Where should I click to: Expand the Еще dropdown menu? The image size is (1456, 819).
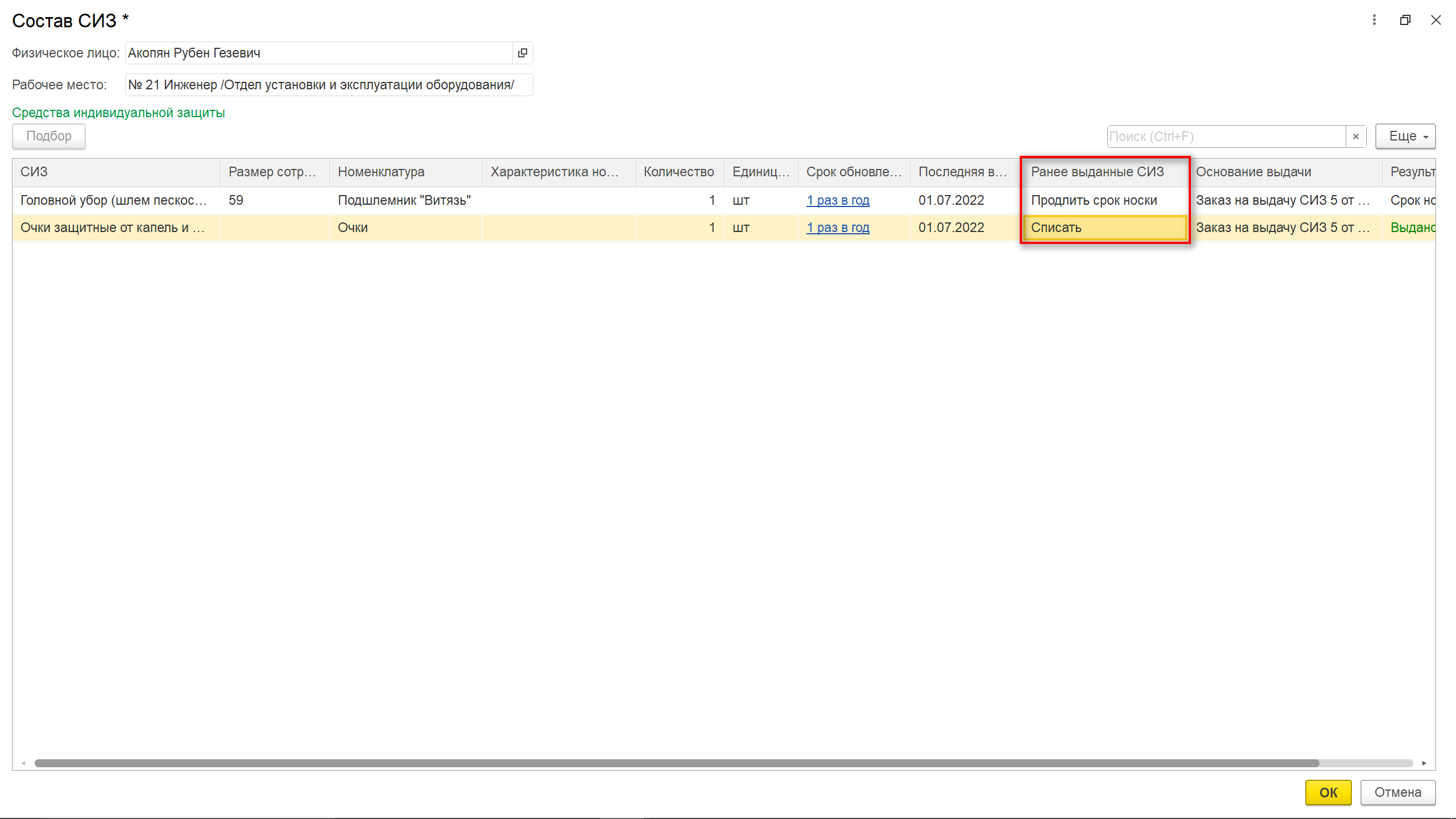(1405, 136)
